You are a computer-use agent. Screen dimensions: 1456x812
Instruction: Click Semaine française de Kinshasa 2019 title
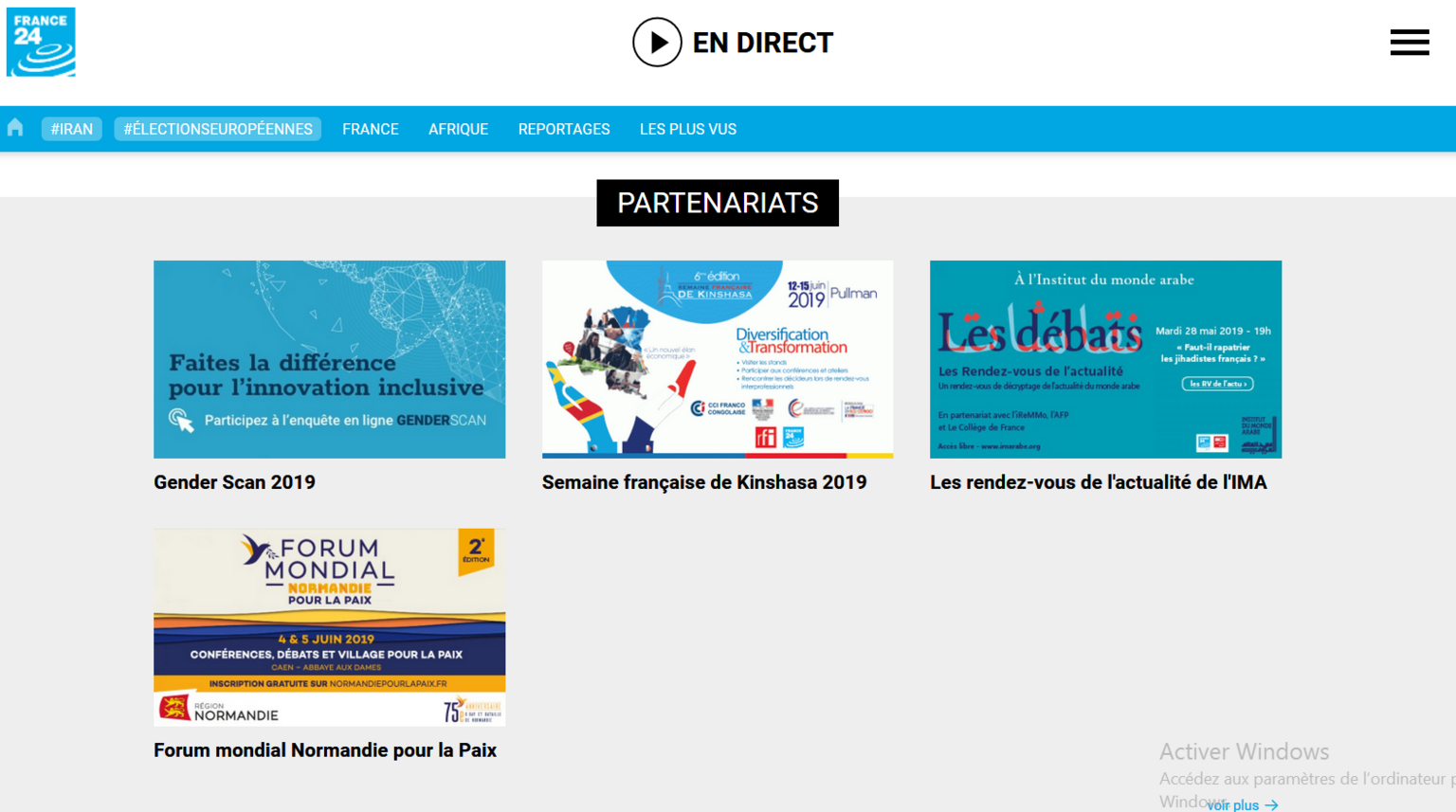click(x=703, y=482)
